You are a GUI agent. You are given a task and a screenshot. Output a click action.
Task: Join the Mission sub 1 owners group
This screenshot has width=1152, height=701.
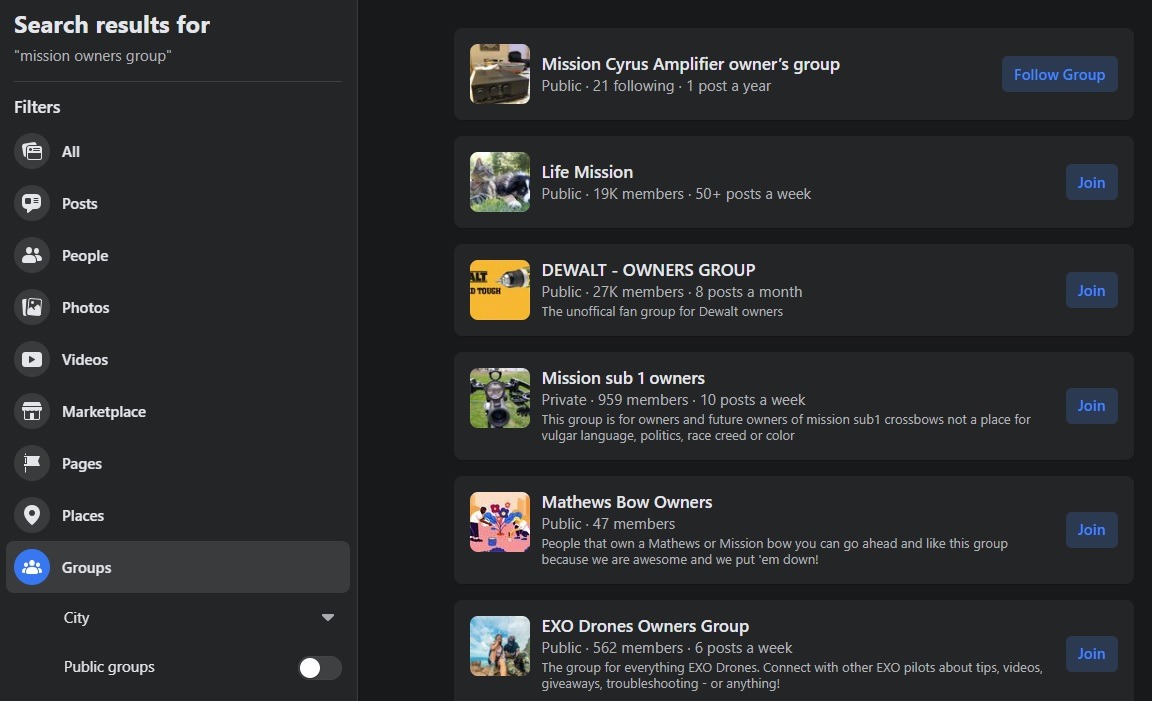[1091, 406]
